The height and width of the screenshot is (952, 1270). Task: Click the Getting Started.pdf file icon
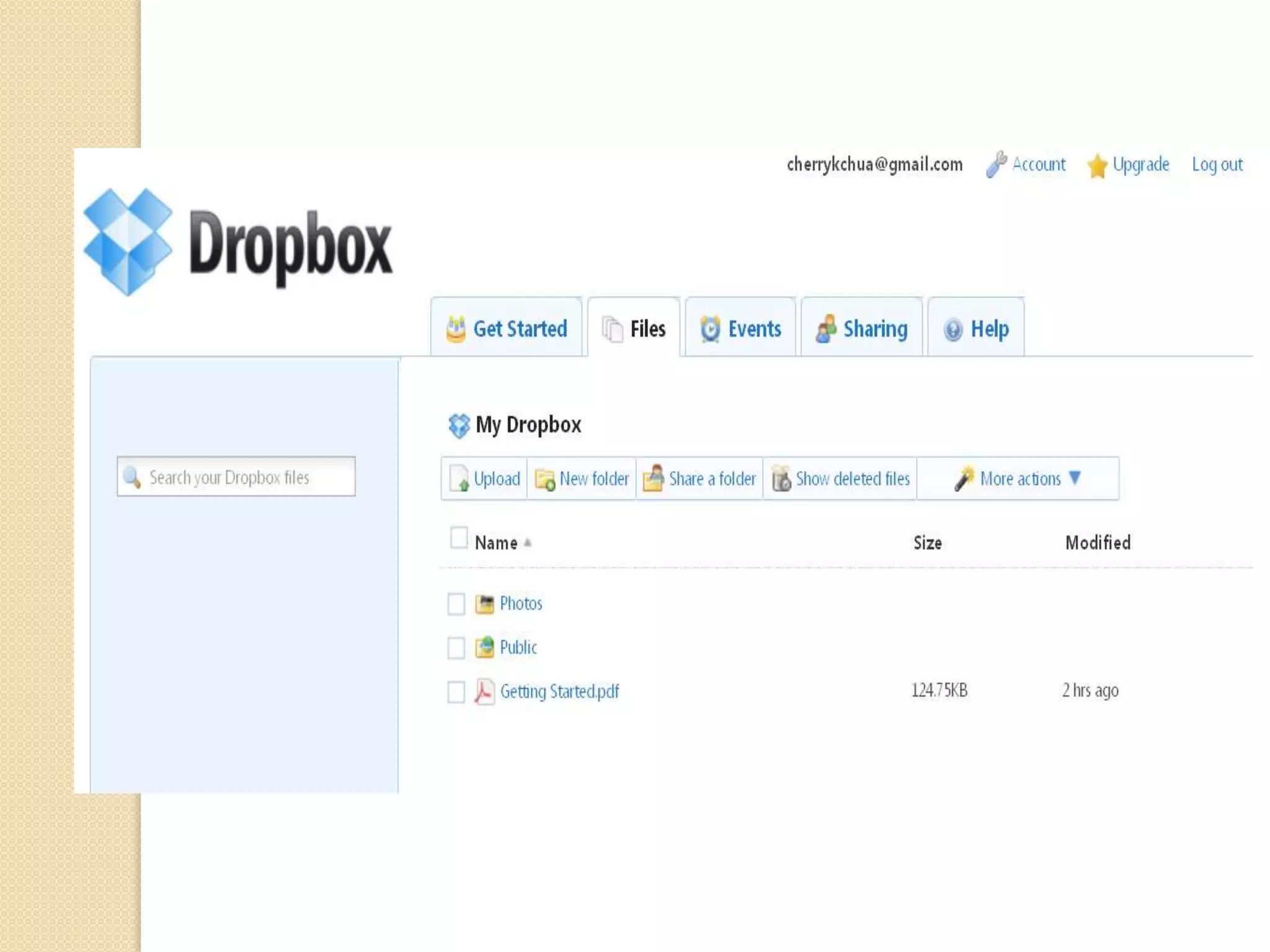tap(484, 692)
